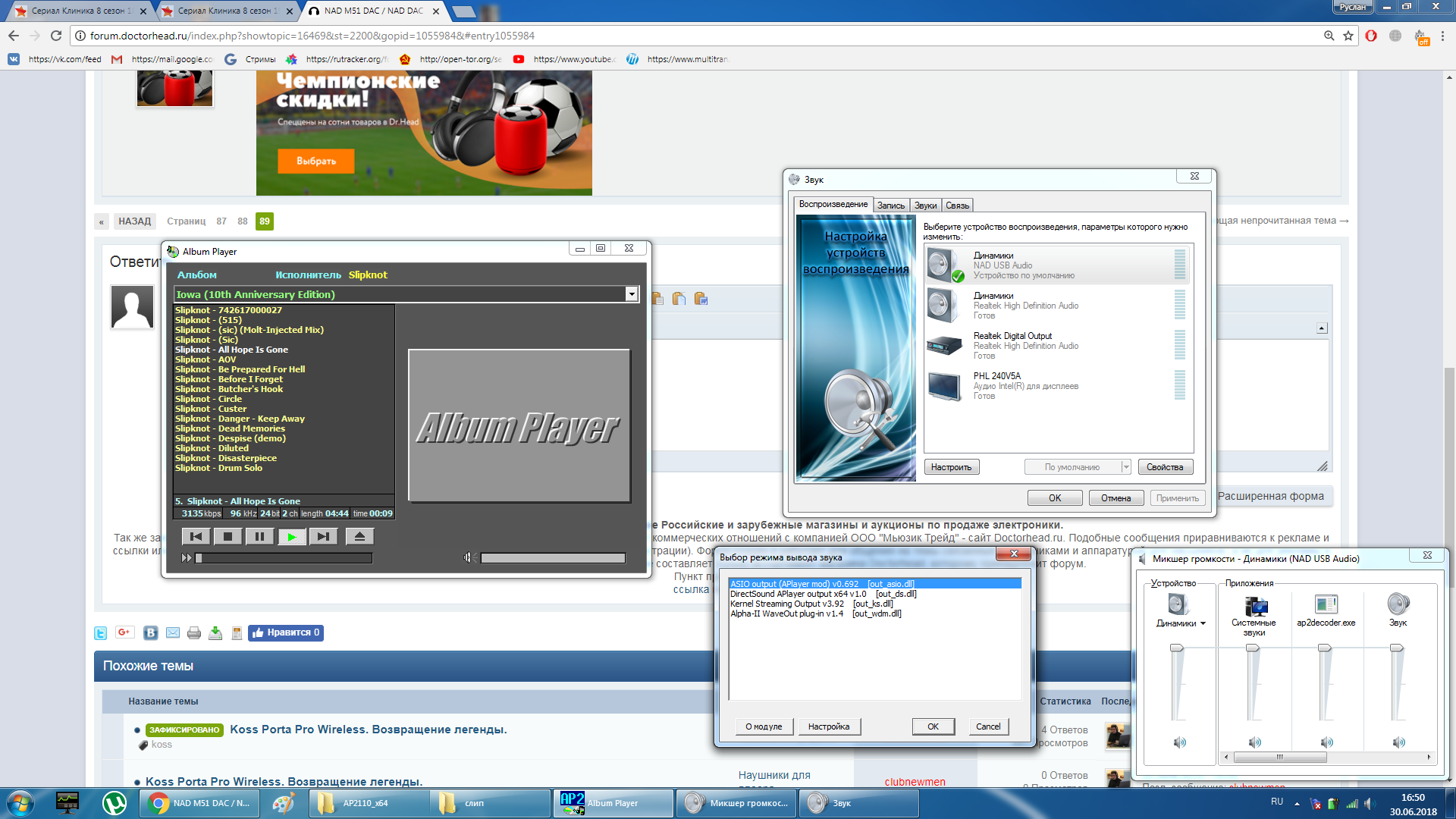Click Album Player track seek bar
The width and height of the screenshot is (1456, 819).
coord(284,558)
